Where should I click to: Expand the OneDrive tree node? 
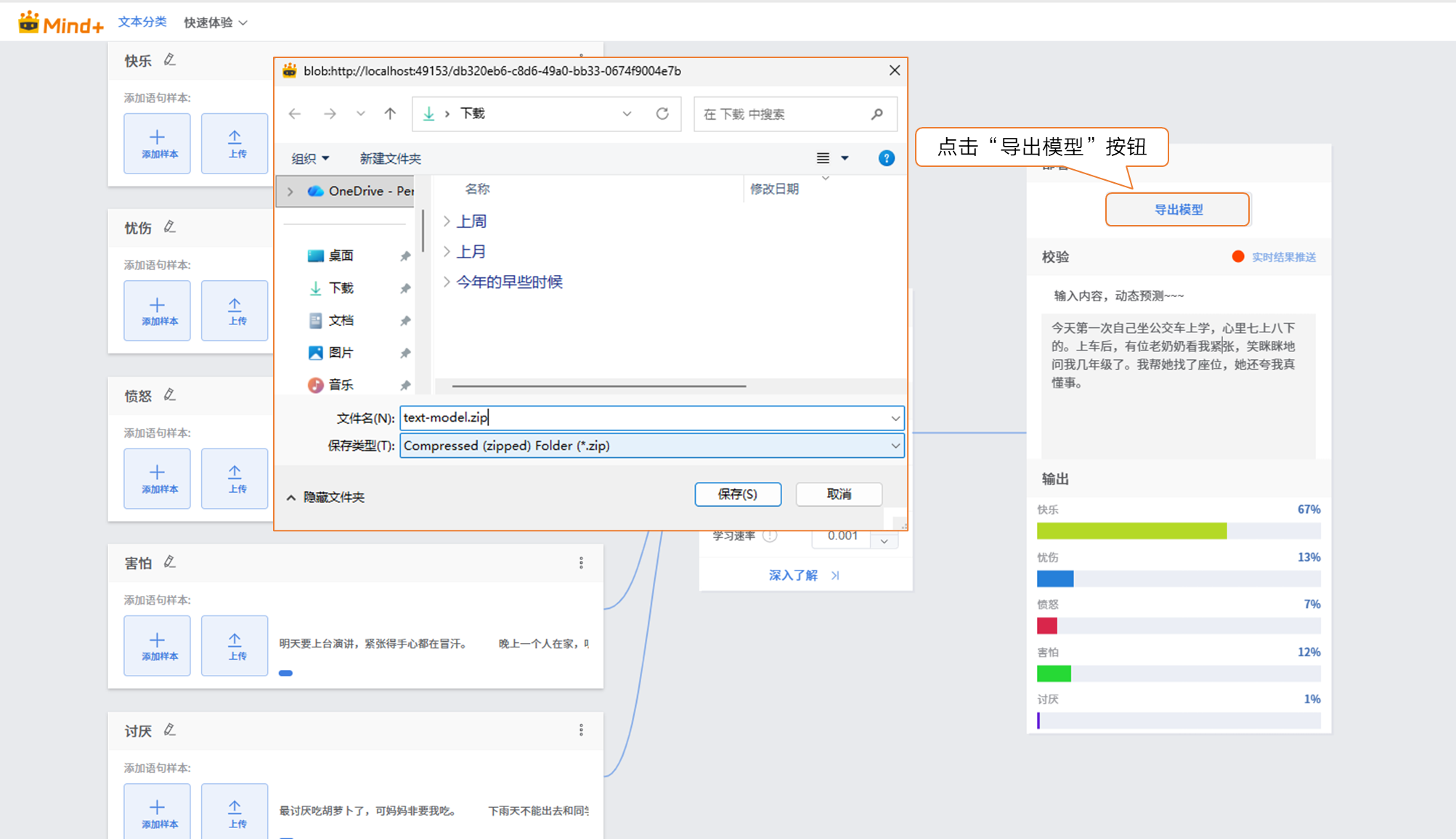tap(290, 191)
